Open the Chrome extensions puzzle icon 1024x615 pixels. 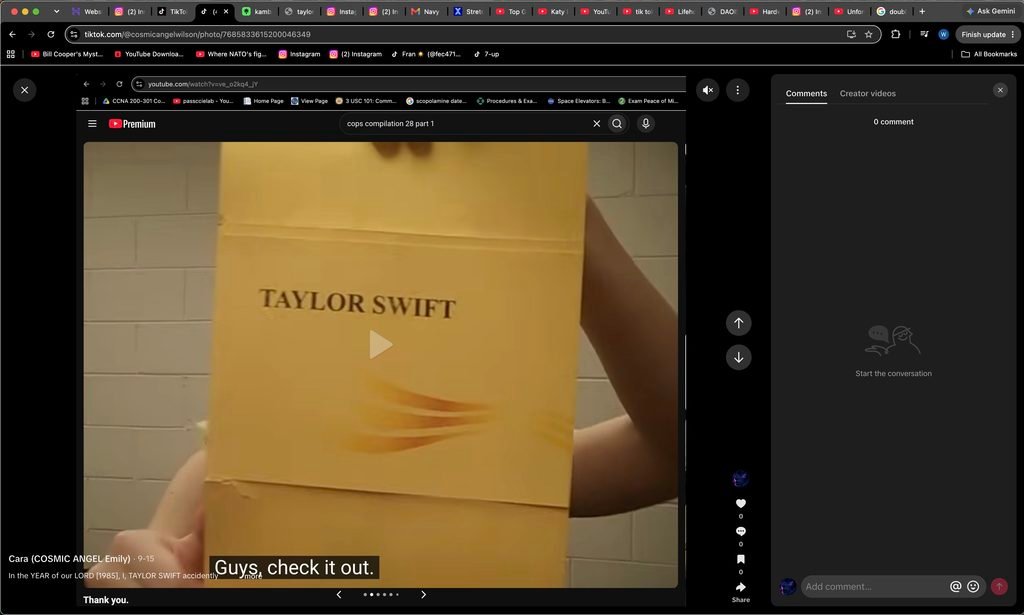tap(895, 34)
